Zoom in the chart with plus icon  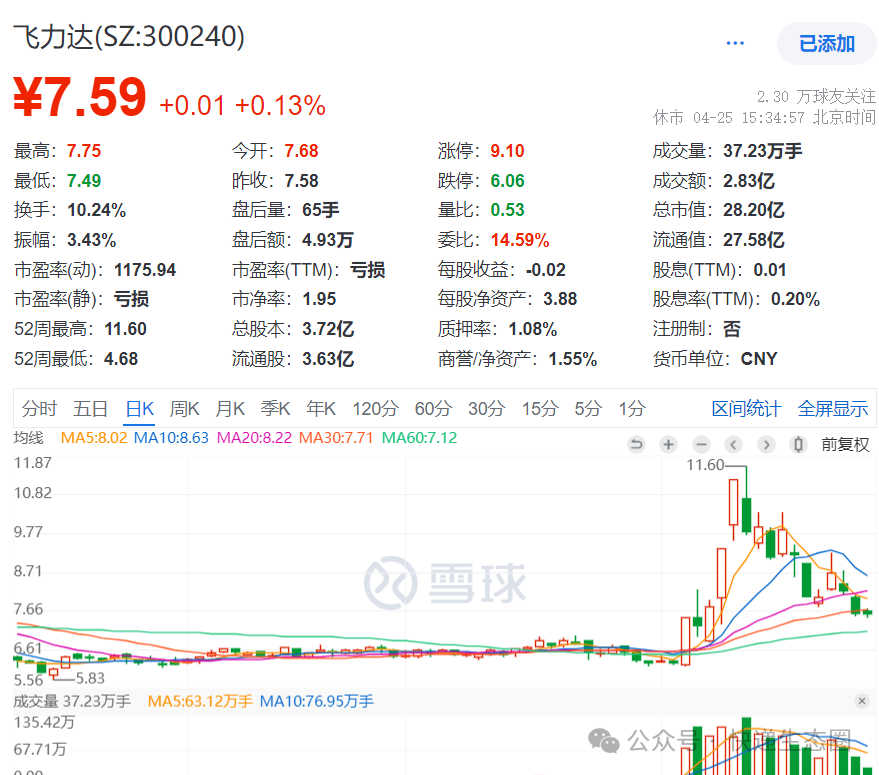[668, 445]
